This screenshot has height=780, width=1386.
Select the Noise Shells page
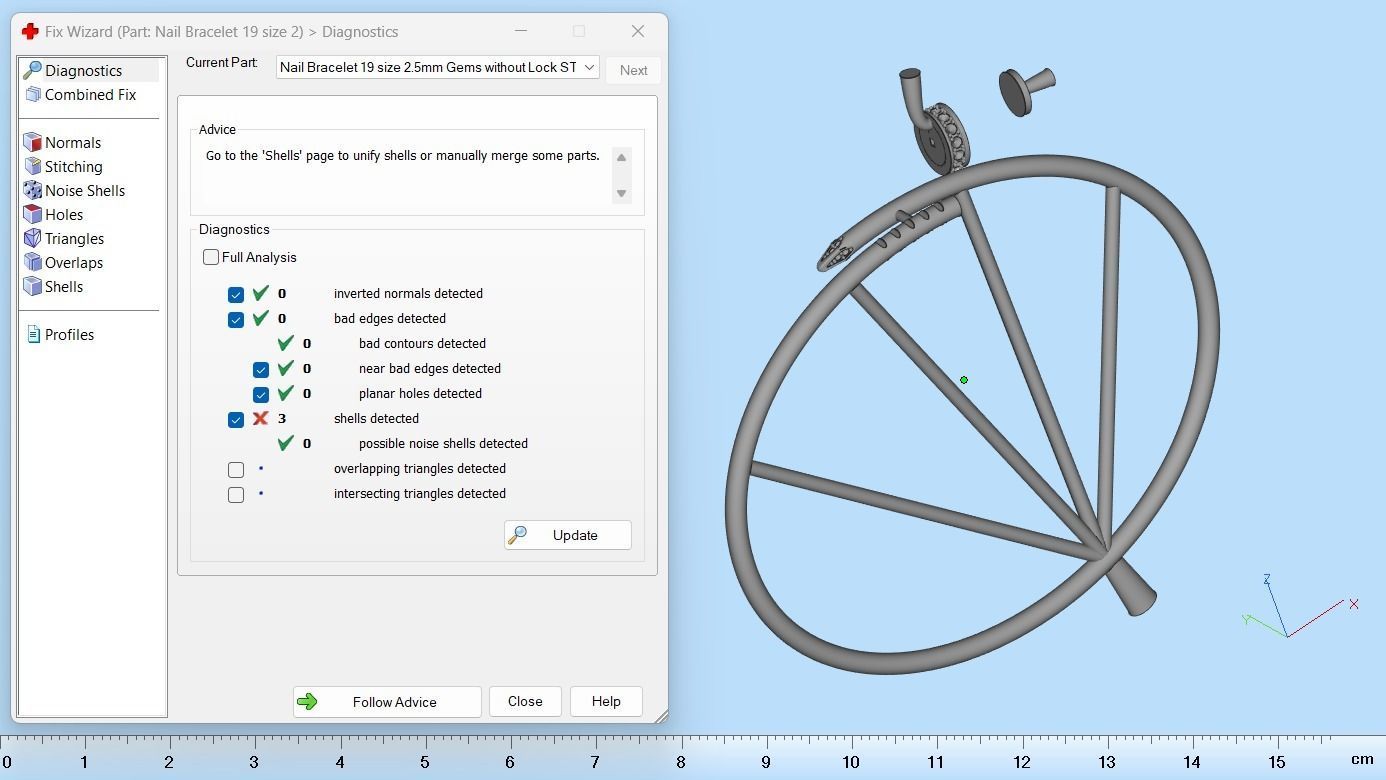[x=85, y=190]
